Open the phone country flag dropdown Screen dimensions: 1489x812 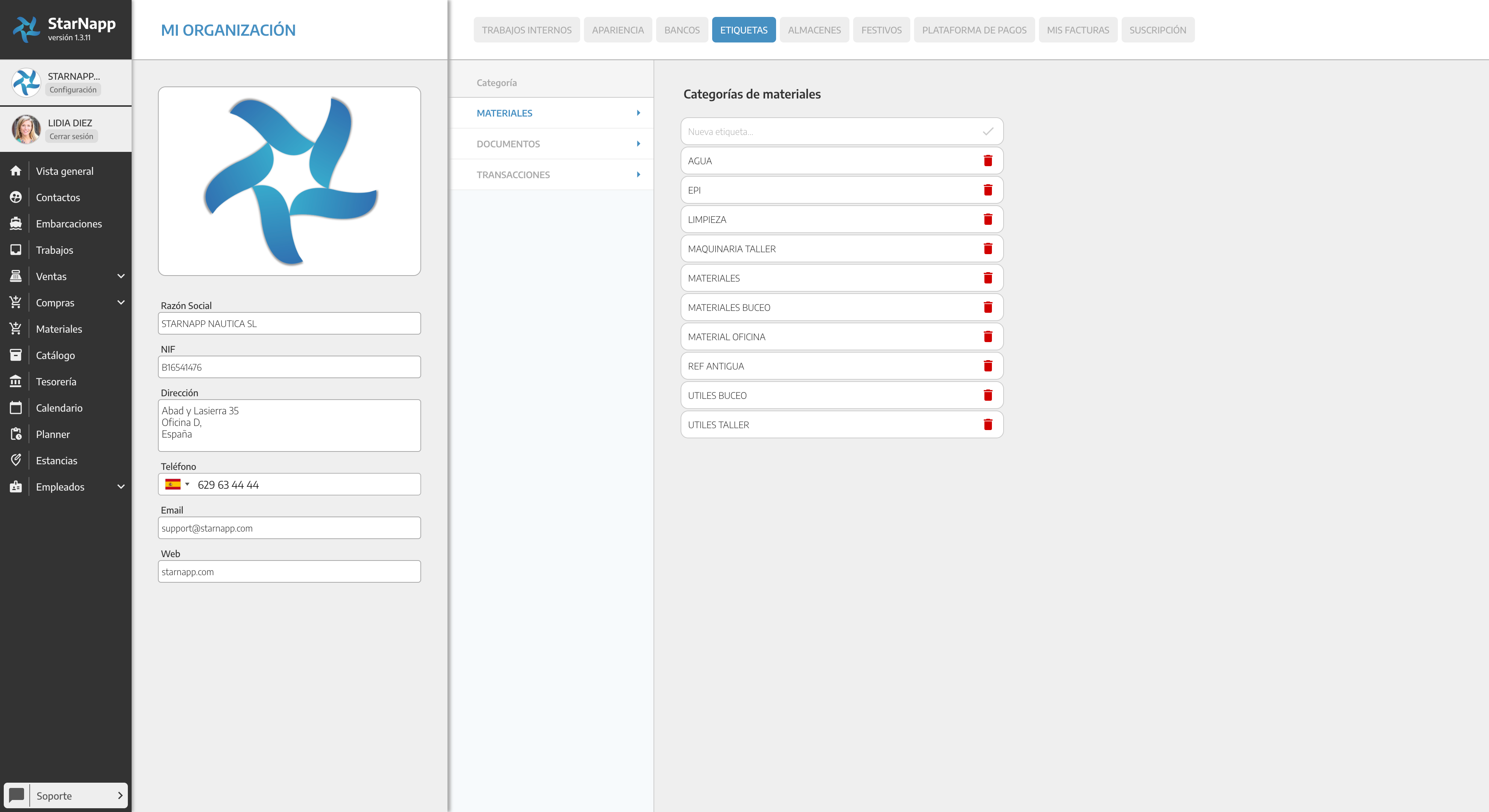point(177,484)
